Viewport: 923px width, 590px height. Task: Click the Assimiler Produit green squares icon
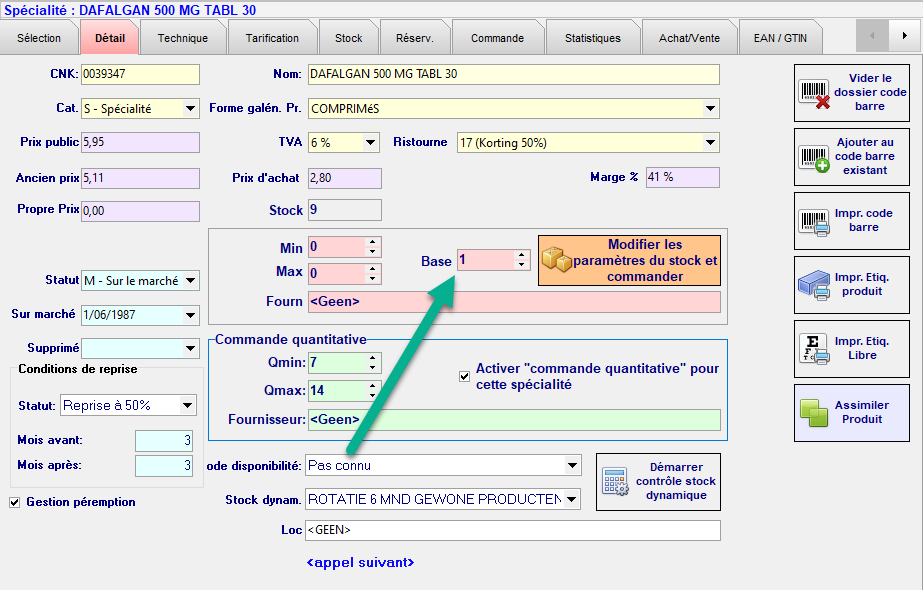click(814, 413)
